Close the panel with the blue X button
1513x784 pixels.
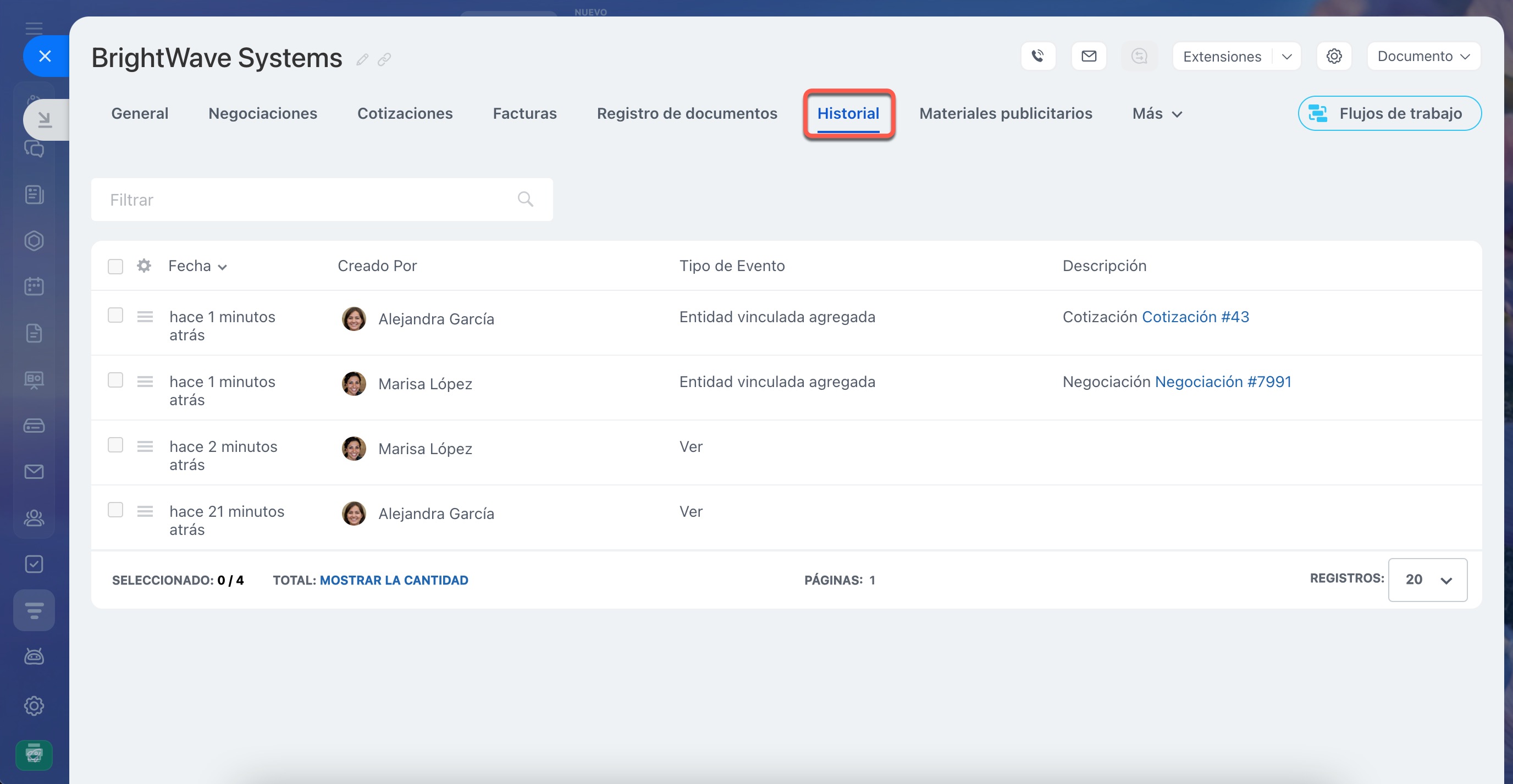[45, 57]
